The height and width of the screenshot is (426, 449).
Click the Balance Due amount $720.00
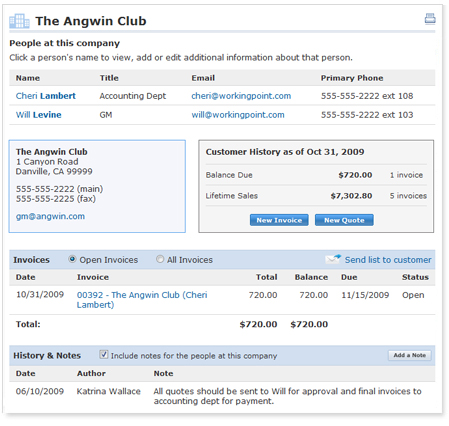pyautogui.click(x=355, y=175)
